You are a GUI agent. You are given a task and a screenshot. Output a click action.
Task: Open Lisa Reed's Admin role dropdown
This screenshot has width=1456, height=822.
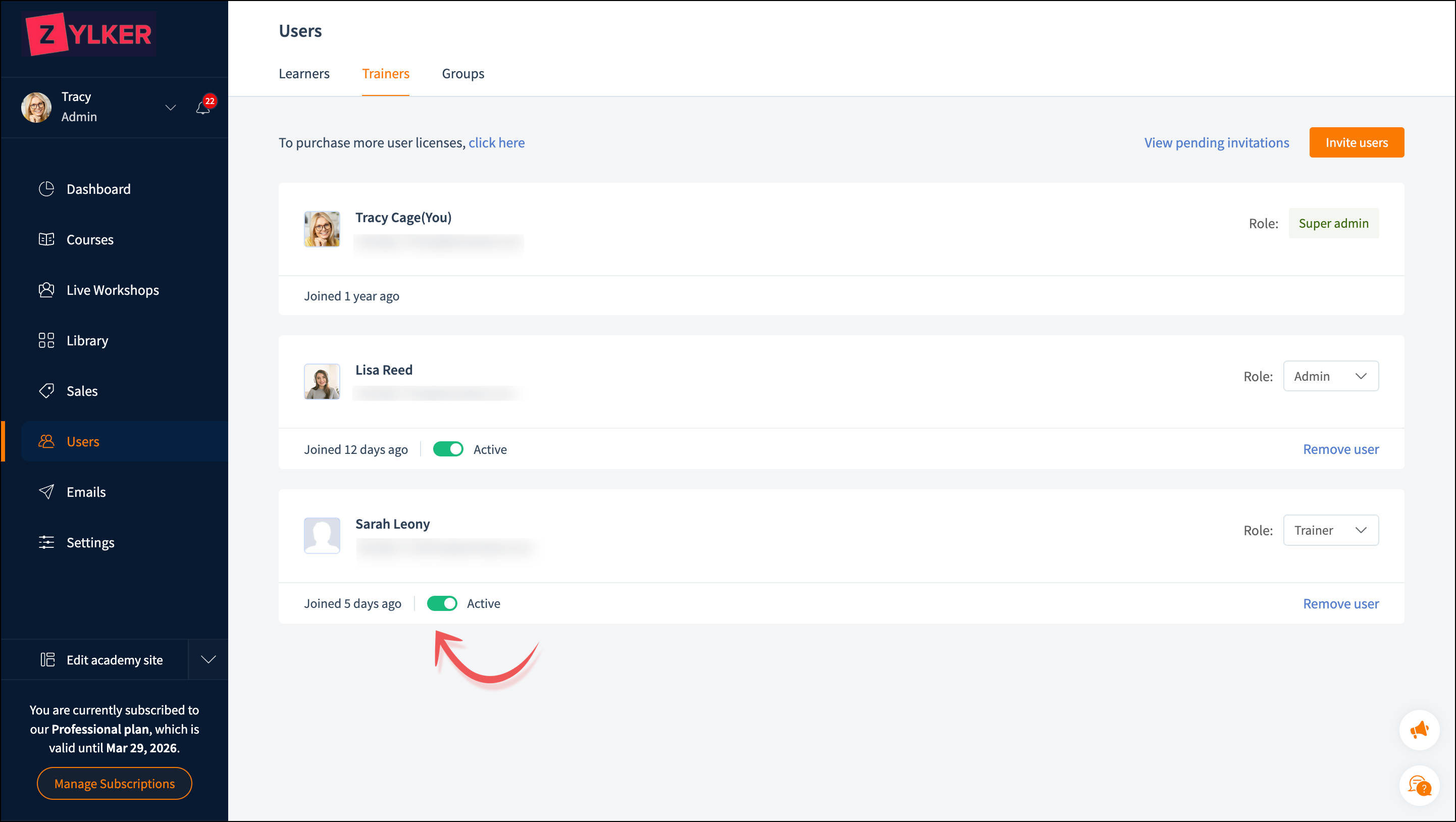pos(1330,376)
